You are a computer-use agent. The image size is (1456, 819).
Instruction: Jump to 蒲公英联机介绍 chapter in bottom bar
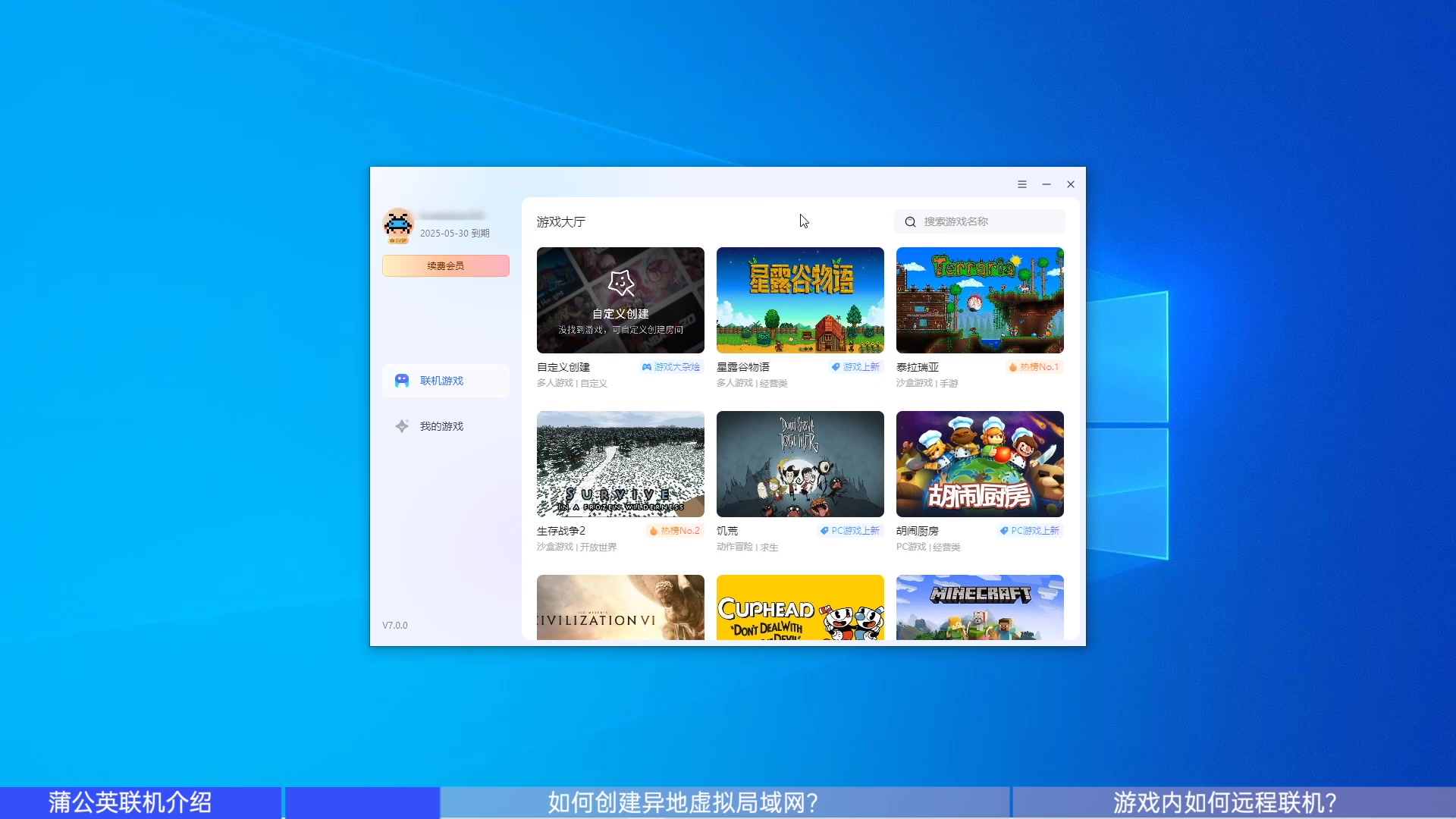pyautogui.click(x=140, y=802)
